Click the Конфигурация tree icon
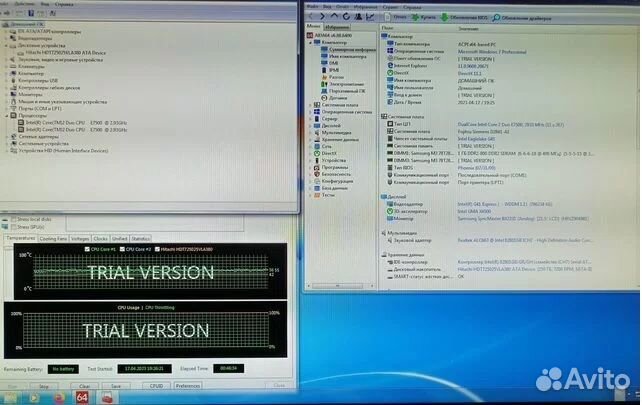 pyautogui.click(x=317, y=181)
